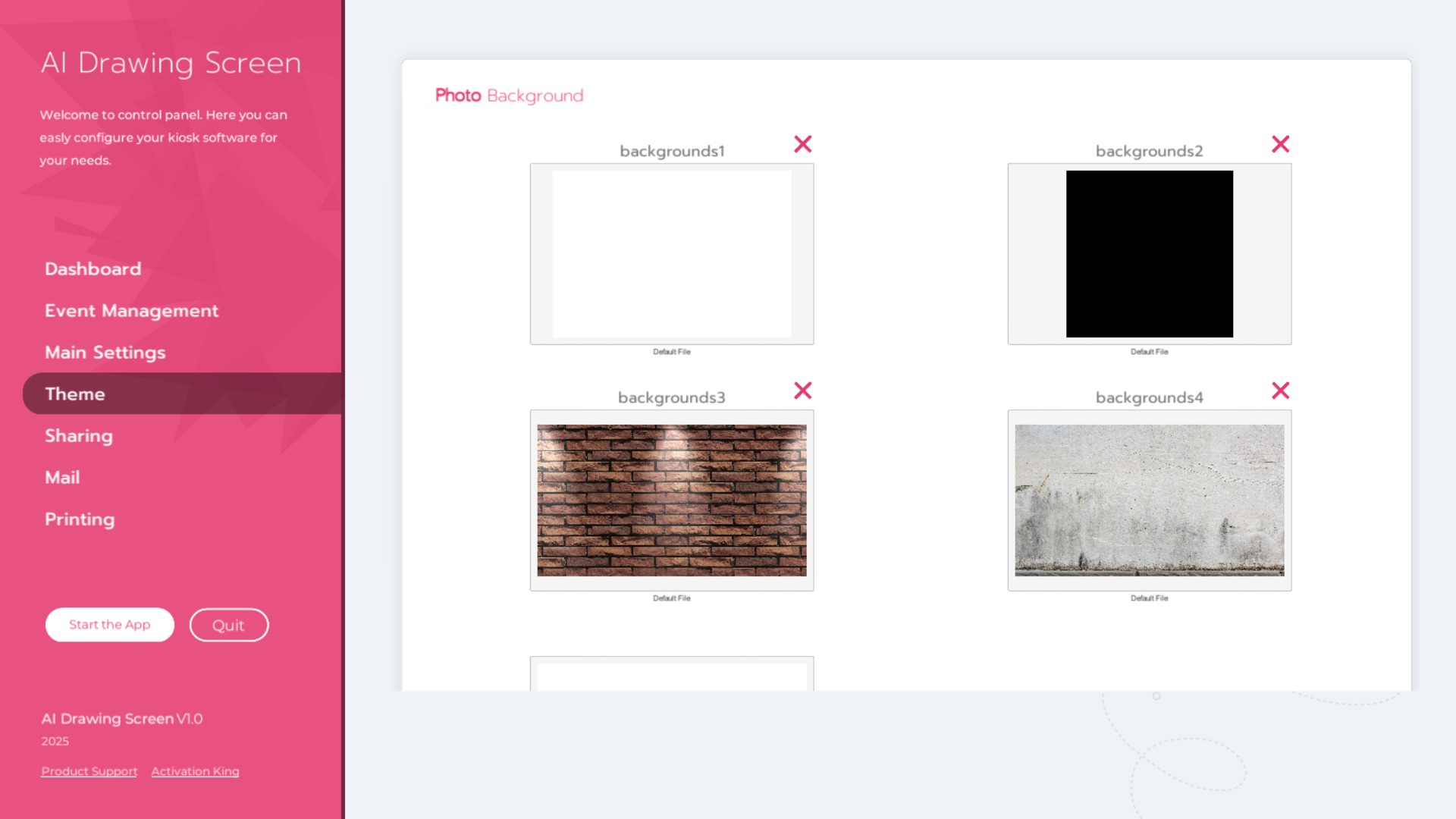Navigate to Sharing settings

tap(78, 435)
